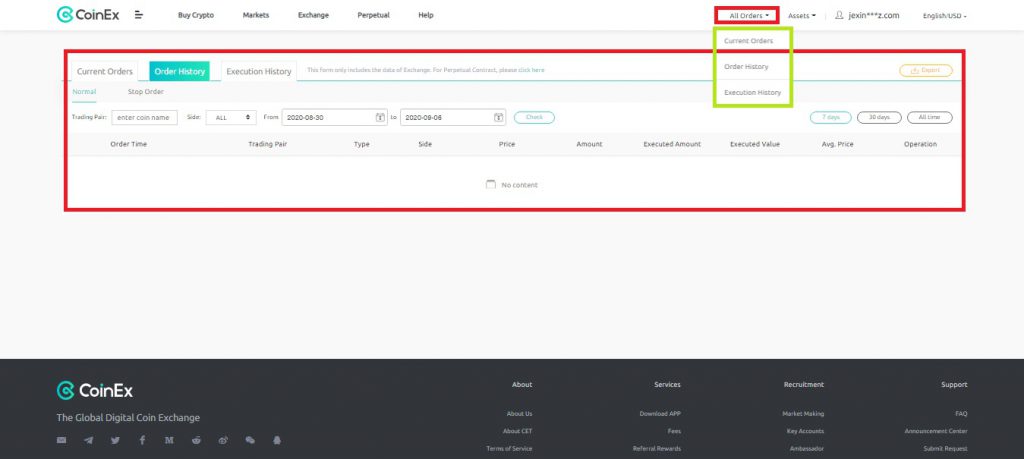Click the From date field 2020-08-30
Viewport: 1024px width, 459px height.
334,118
